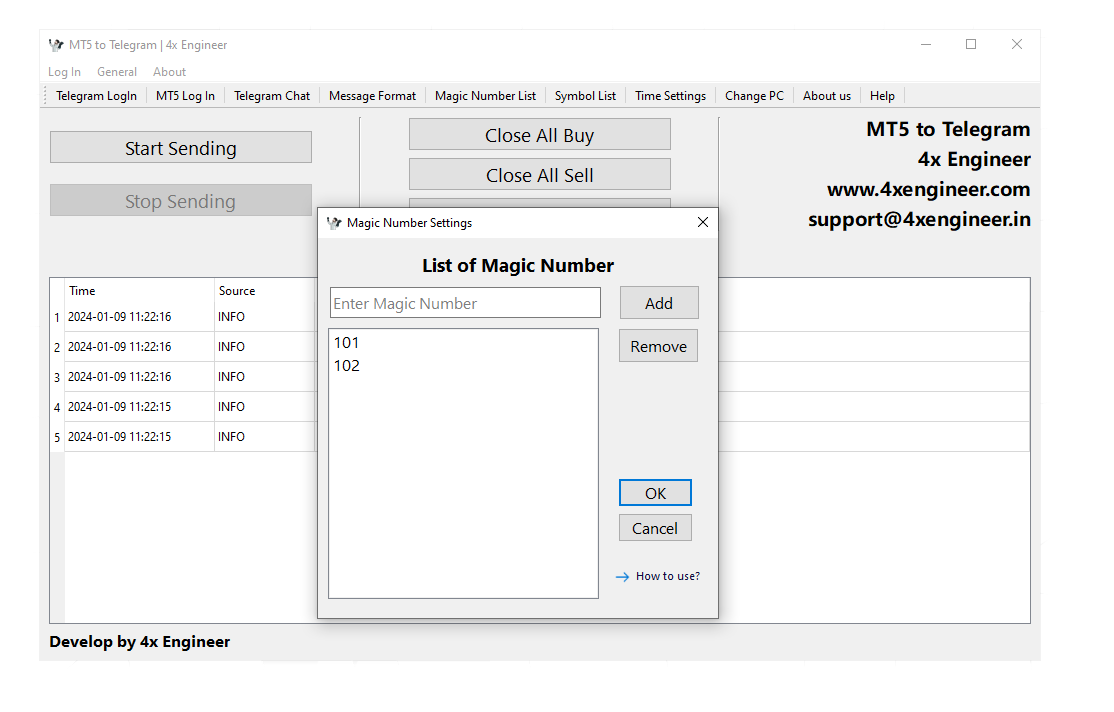Click the Start Sending button
This screenshot has height=712, width=1114.
pyautogui.click(x=180, y=147)
